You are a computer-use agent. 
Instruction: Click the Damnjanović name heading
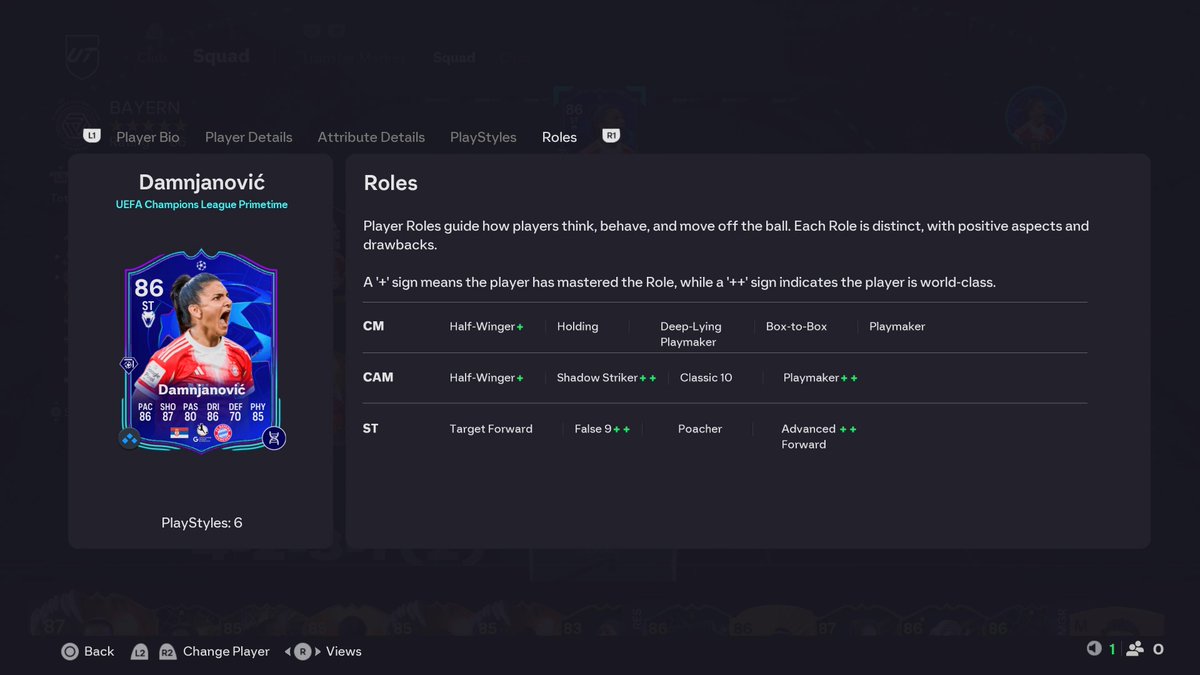click(202, 182)
